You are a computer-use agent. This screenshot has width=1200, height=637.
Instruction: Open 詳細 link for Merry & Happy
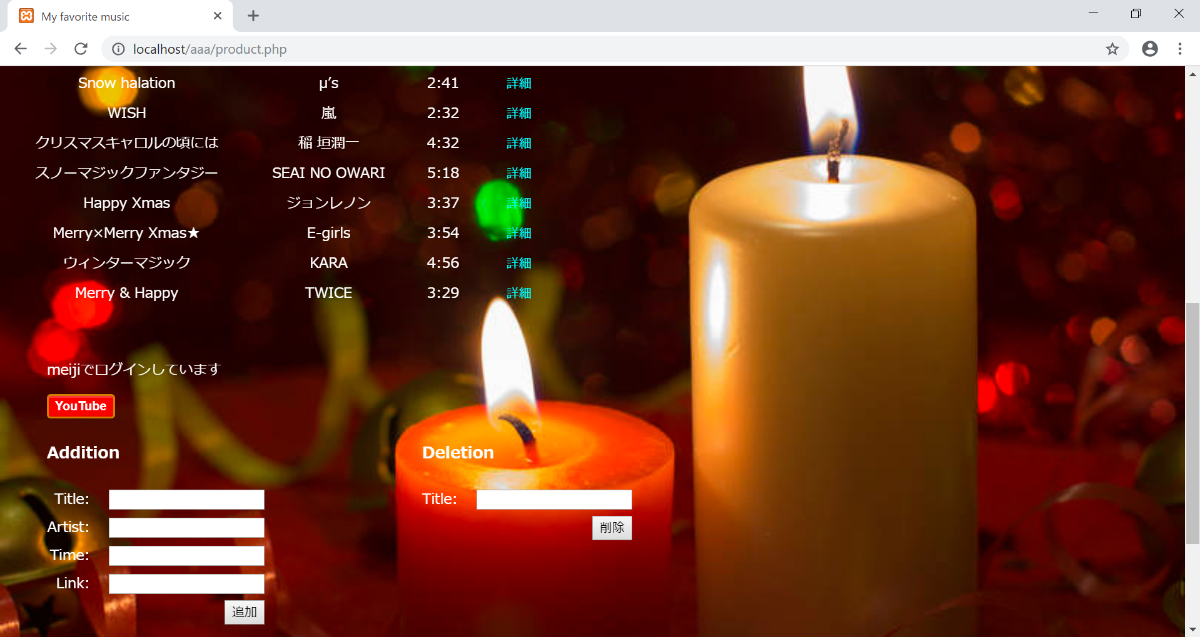tap(518, 293)
